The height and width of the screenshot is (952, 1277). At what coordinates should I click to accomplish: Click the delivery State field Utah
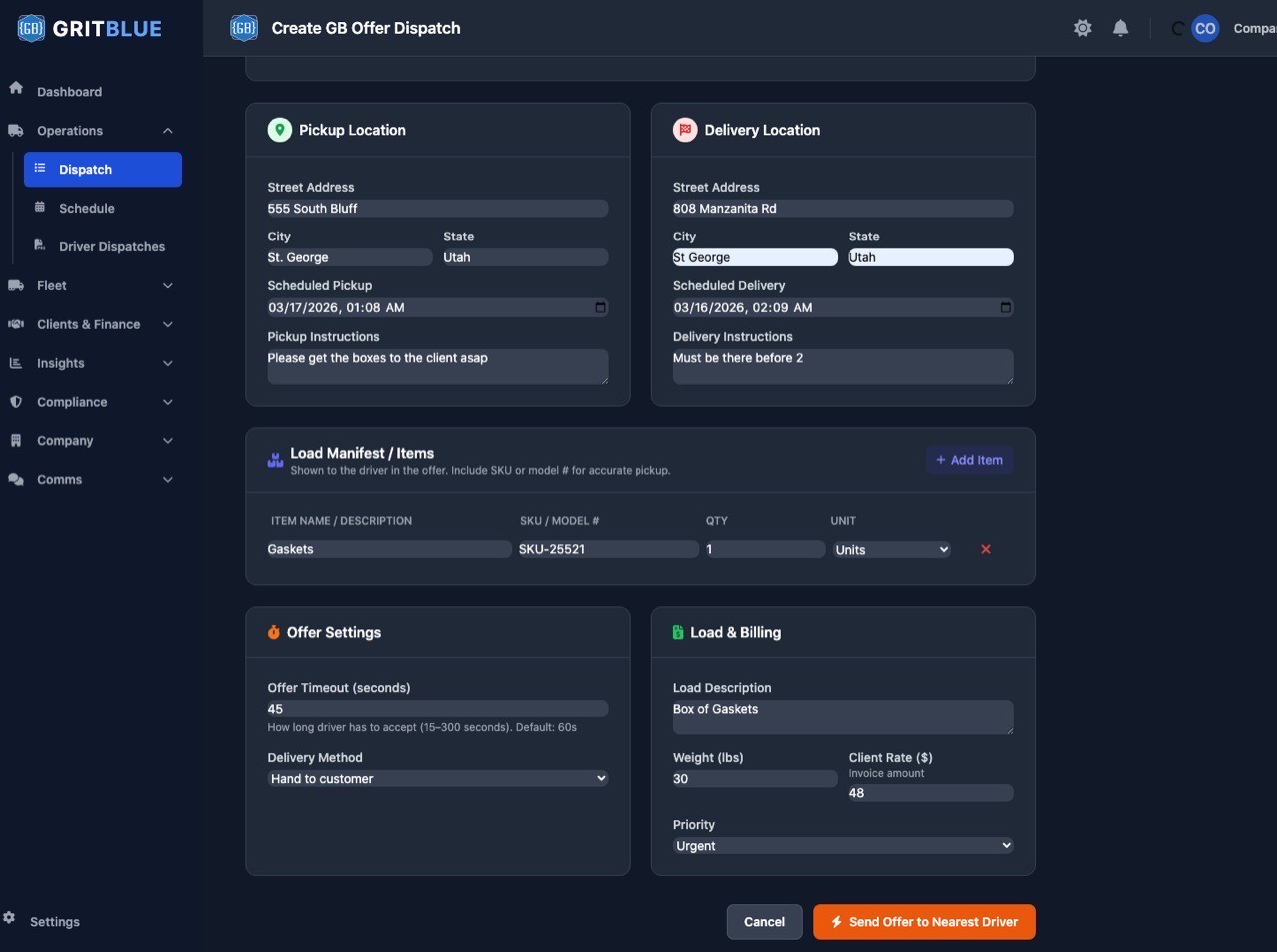[x=931, y=257]
